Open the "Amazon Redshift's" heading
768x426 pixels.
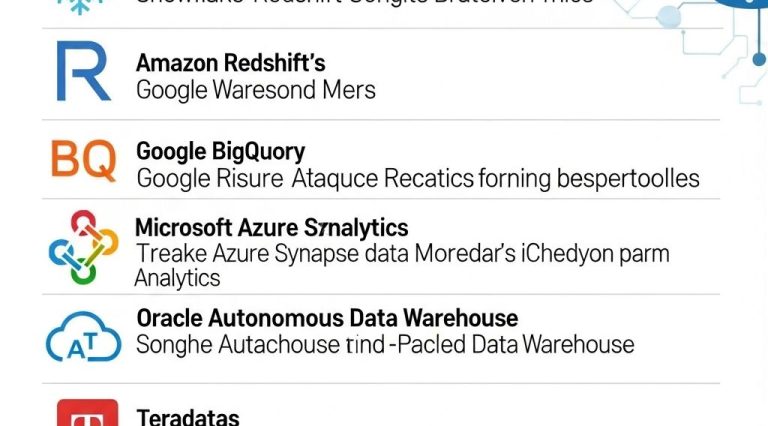click(x=230, y=62)
